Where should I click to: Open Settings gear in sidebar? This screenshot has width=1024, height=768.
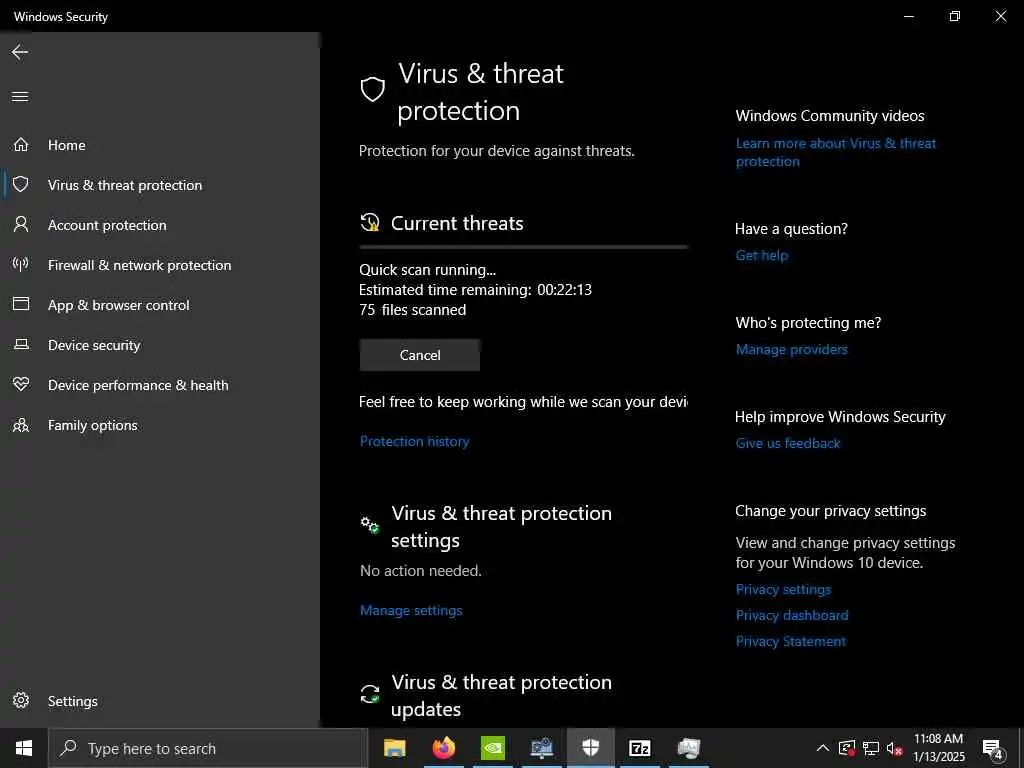[21, 701]
